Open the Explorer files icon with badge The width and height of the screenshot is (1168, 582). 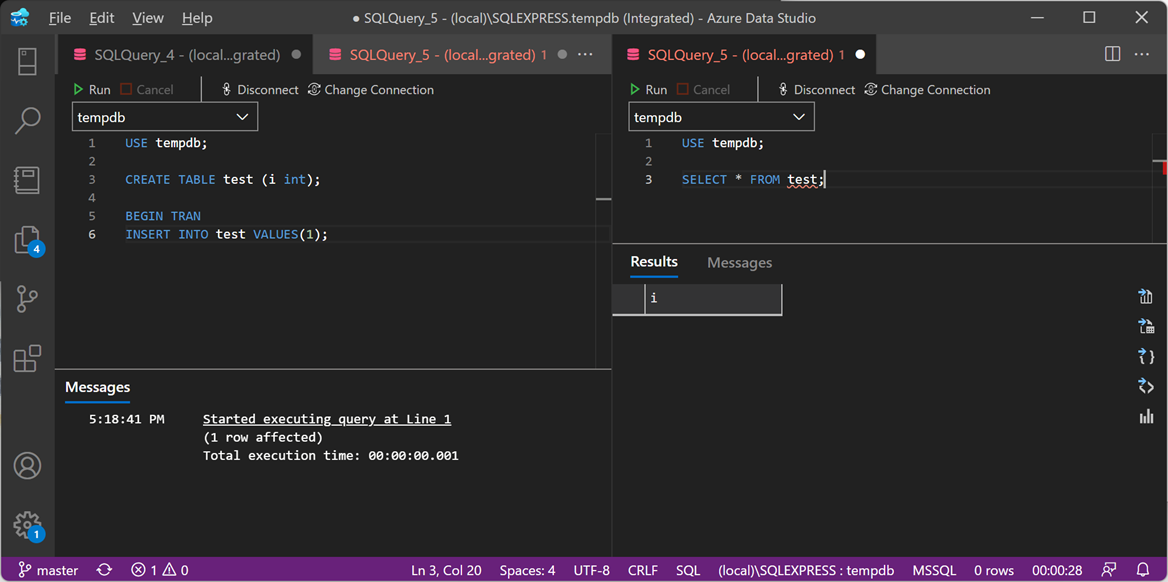click(x=28, y=240)
